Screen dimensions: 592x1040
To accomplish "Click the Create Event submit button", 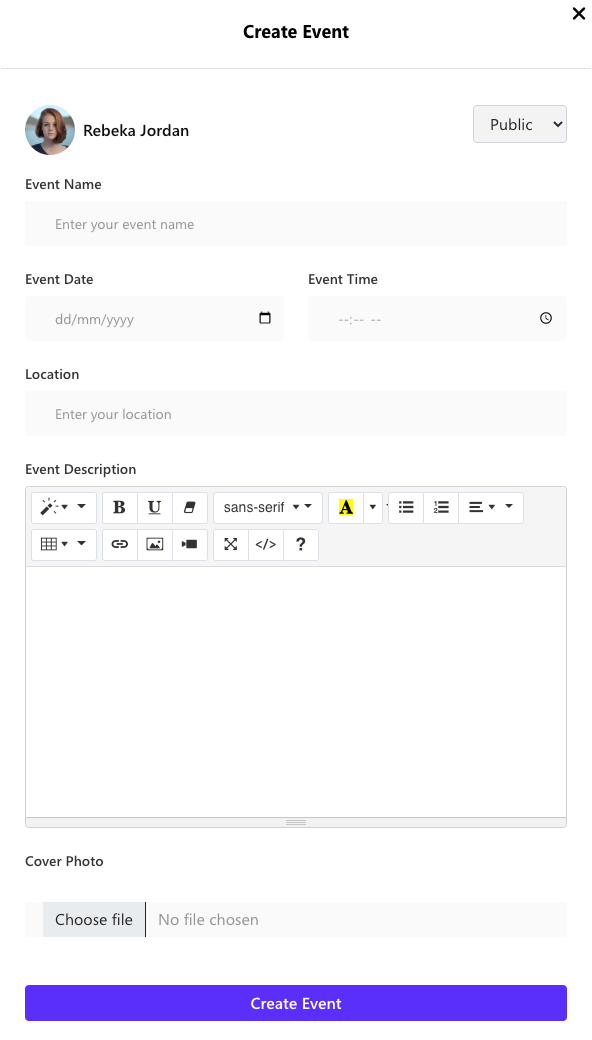I will click(296, 1003).
